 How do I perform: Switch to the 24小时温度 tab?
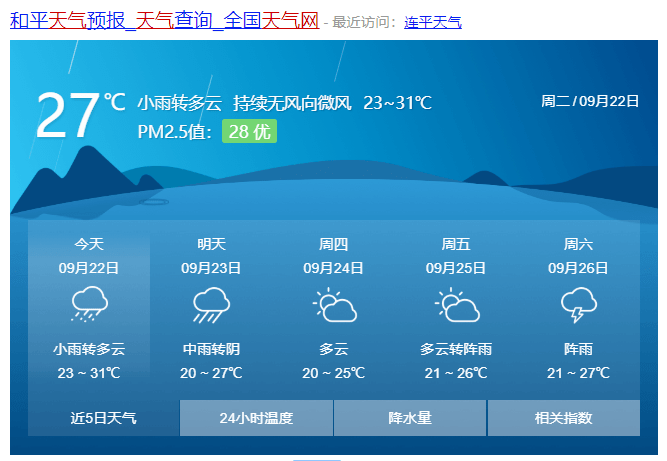pos(256,418)
